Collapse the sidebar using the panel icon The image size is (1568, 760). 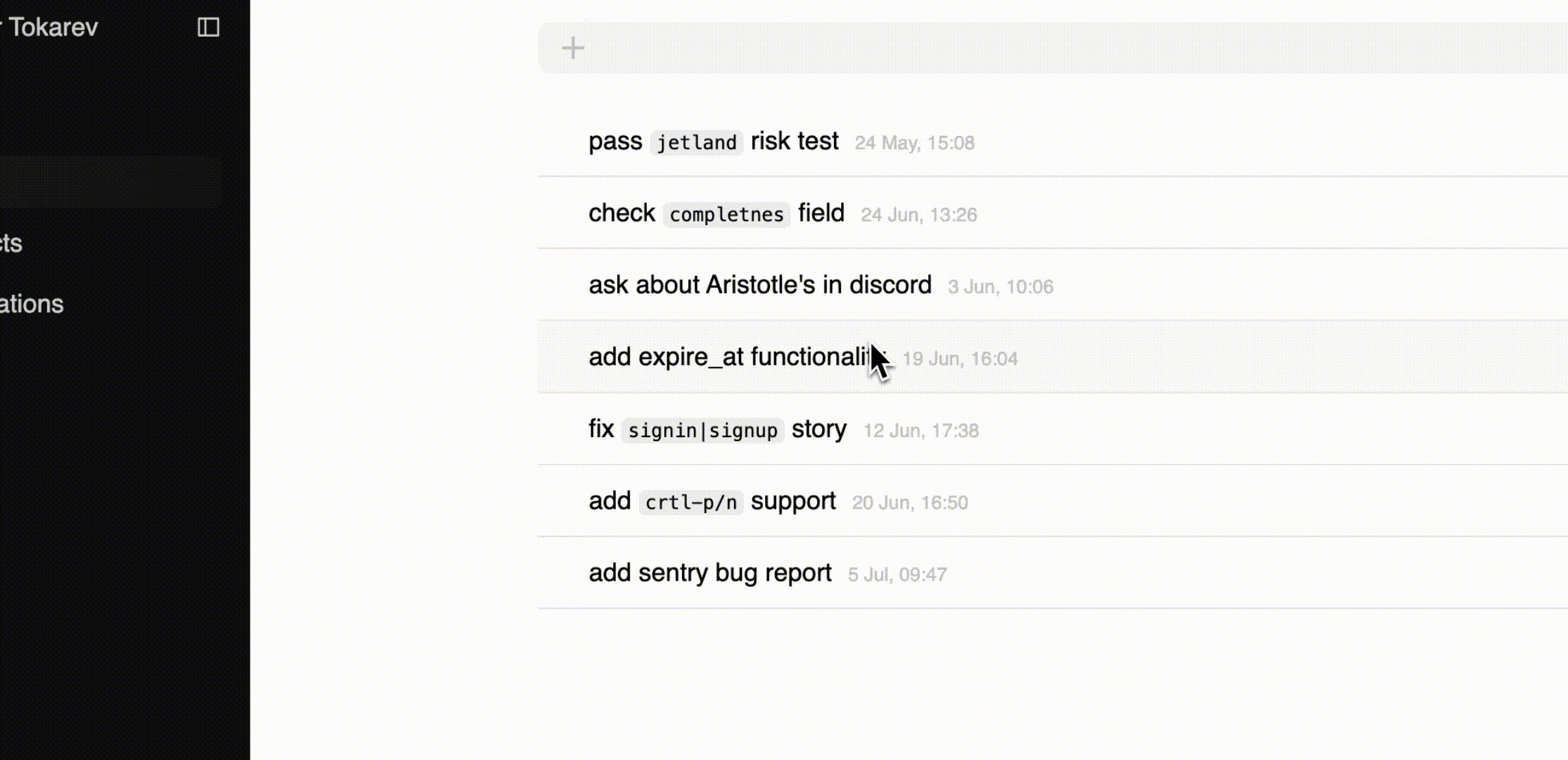(x=208, y=27)
